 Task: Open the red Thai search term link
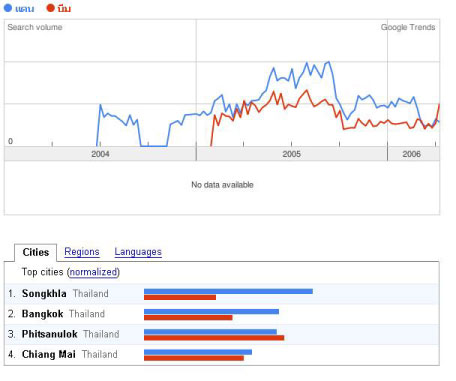pyautogui.click(x=64, y=8)
